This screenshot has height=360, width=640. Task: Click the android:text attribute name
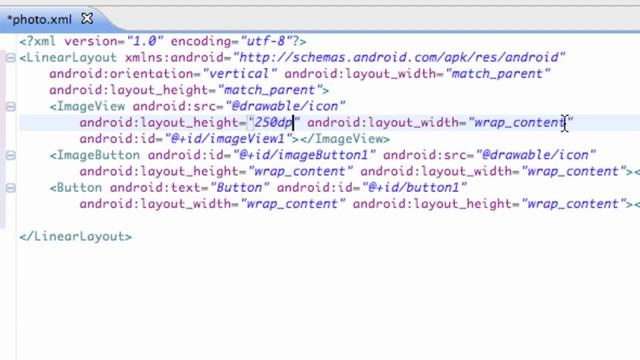point(157,188)
